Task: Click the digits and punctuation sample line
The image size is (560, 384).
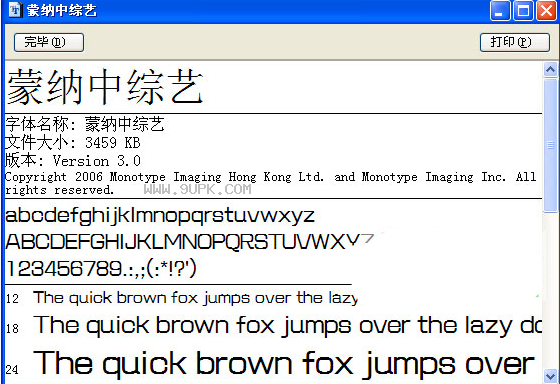Action: (x=101, y=269)
